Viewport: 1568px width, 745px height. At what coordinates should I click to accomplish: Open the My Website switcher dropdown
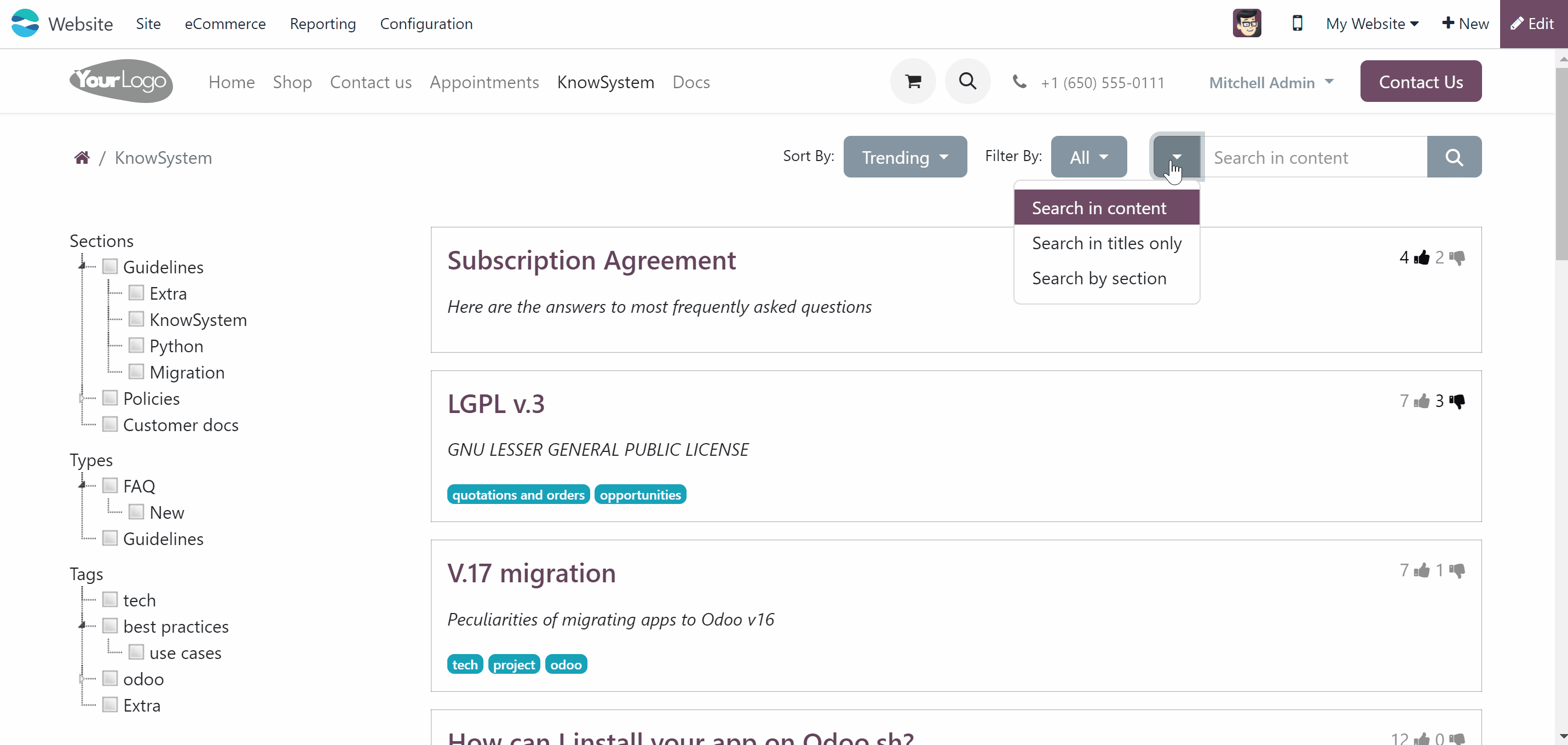click(1373, 24)
